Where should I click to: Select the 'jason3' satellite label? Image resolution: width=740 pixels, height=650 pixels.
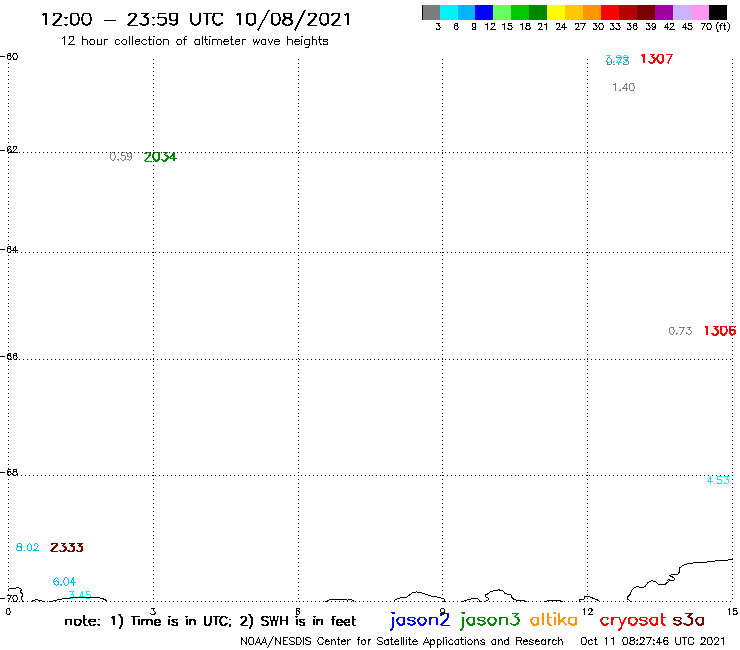(x=490, y=620)
